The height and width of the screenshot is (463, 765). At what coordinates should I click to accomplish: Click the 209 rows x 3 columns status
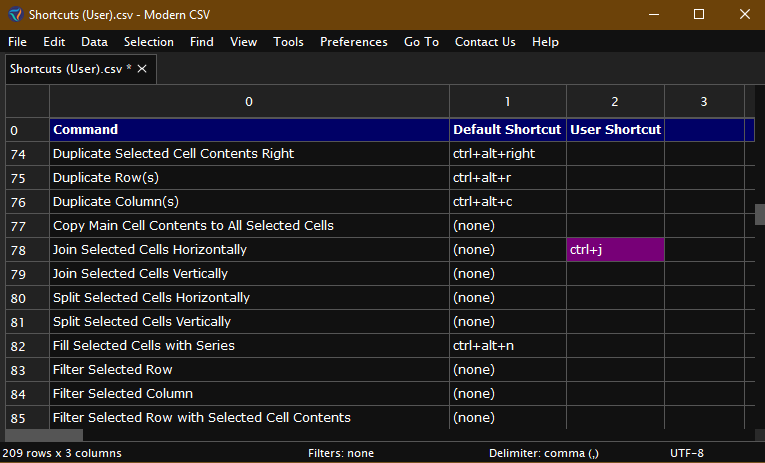click(x=62, y=453)
